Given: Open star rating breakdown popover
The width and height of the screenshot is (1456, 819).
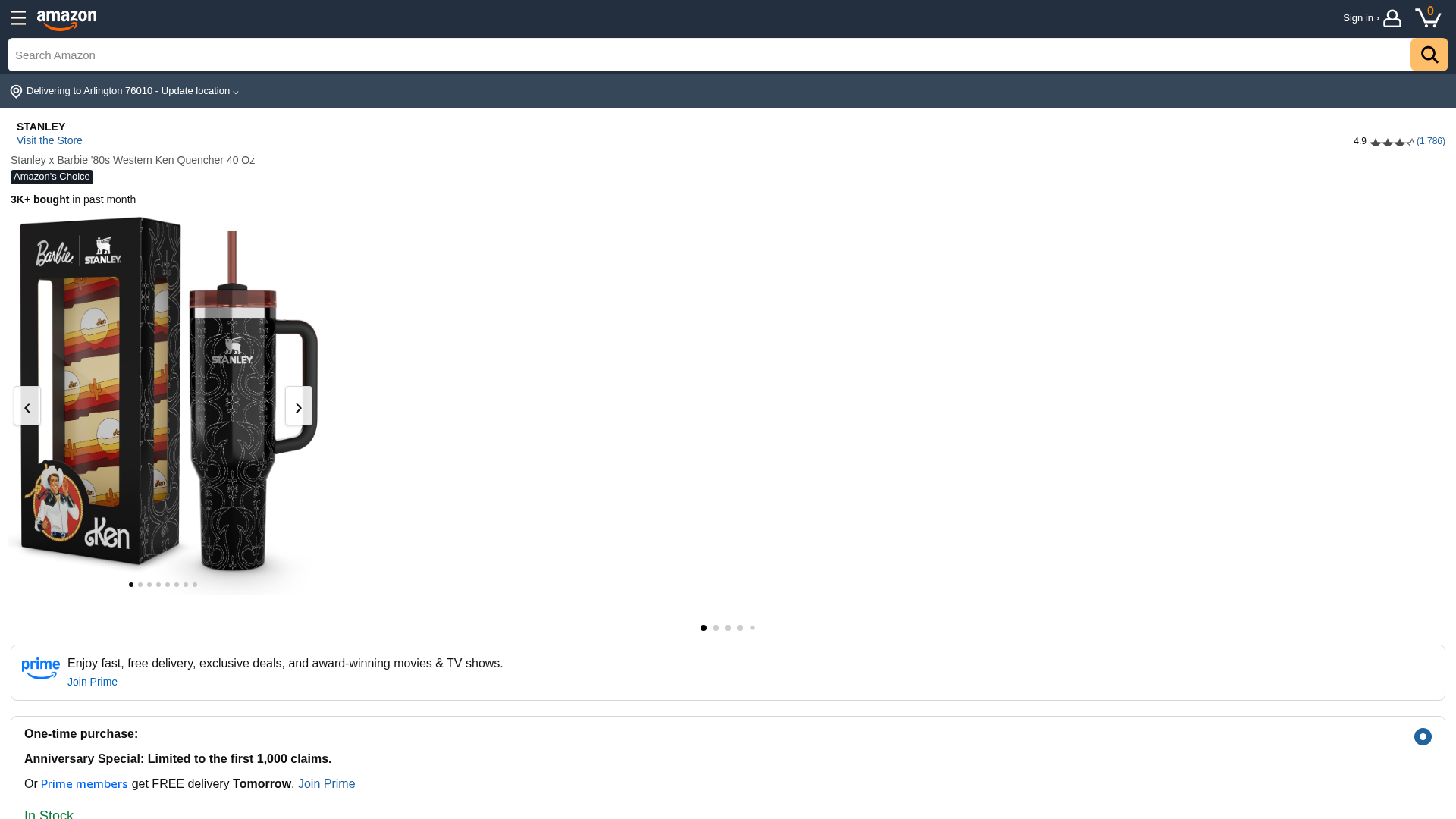Looking at the screenshot, I should [x=1391, y=142].
